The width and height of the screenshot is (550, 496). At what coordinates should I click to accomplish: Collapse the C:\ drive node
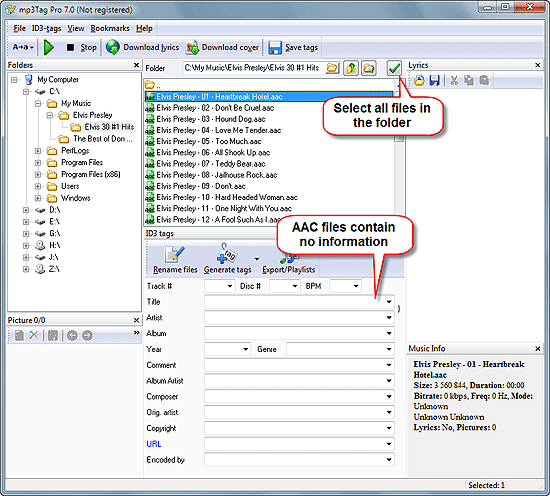point(26,92)
